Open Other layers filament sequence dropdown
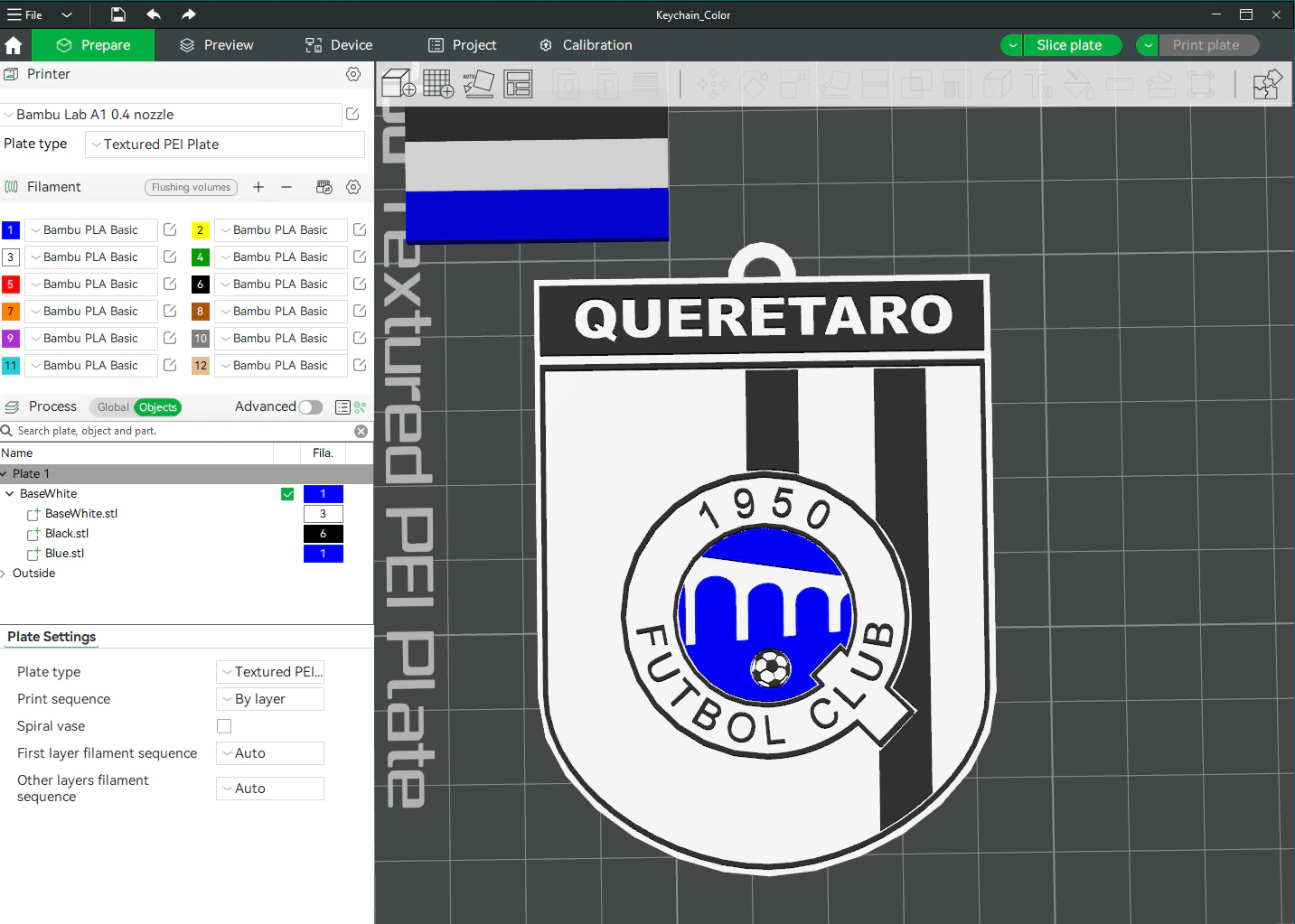The image size is (1295, 924). coord(270,789)
